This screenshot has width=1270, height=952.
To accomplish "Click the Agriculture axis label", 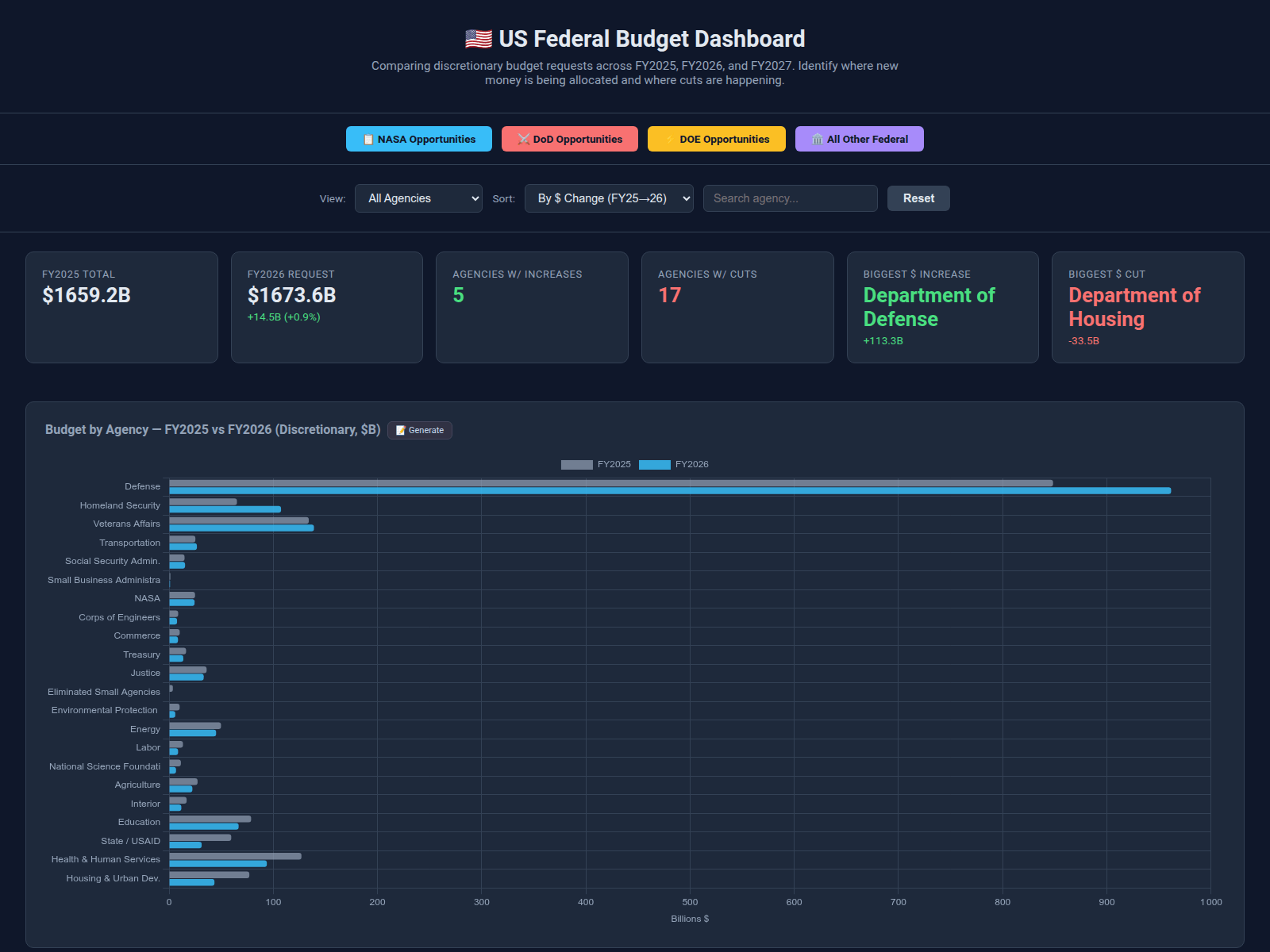I will click(137, 785).
